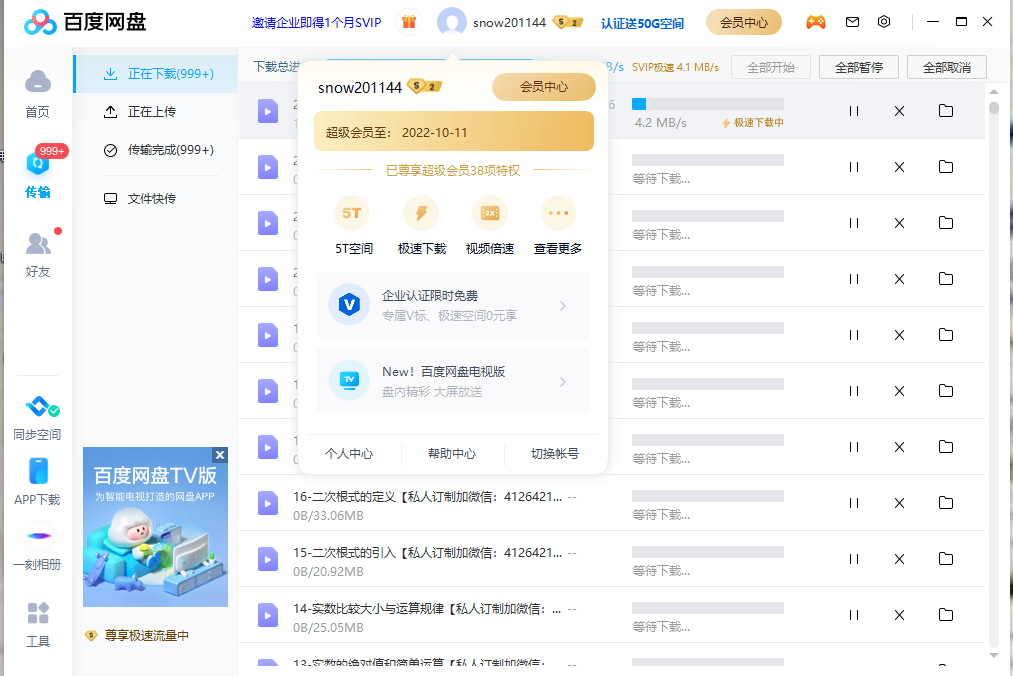Image resolution: width=1013 pixels, height=676 pixels.
Task: Open APP下载 in the sidebar
Action: click(37, 481)
